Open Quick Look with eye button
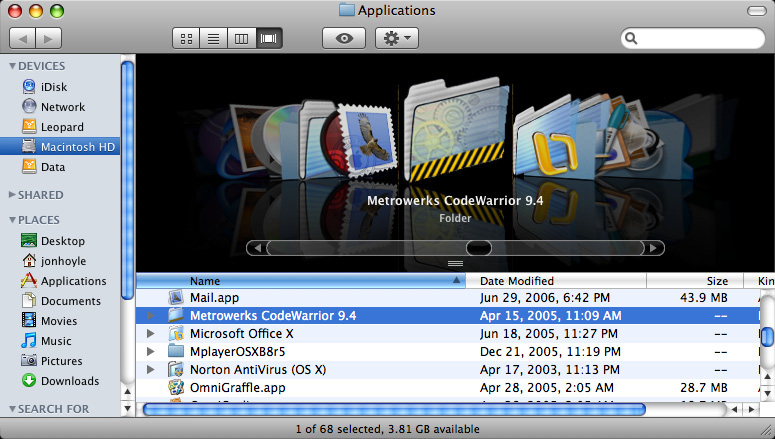The height and width of the screenshot is (439, 775). tap(344, 39)
